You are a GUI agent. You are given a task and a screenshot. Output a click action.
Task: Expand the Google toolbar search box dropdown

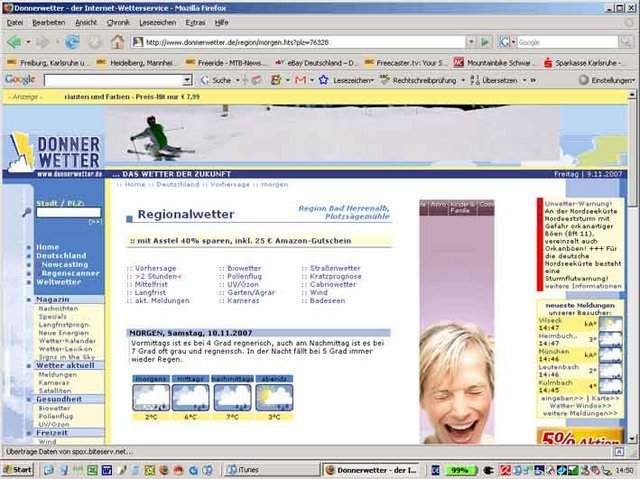coord(187,80)
